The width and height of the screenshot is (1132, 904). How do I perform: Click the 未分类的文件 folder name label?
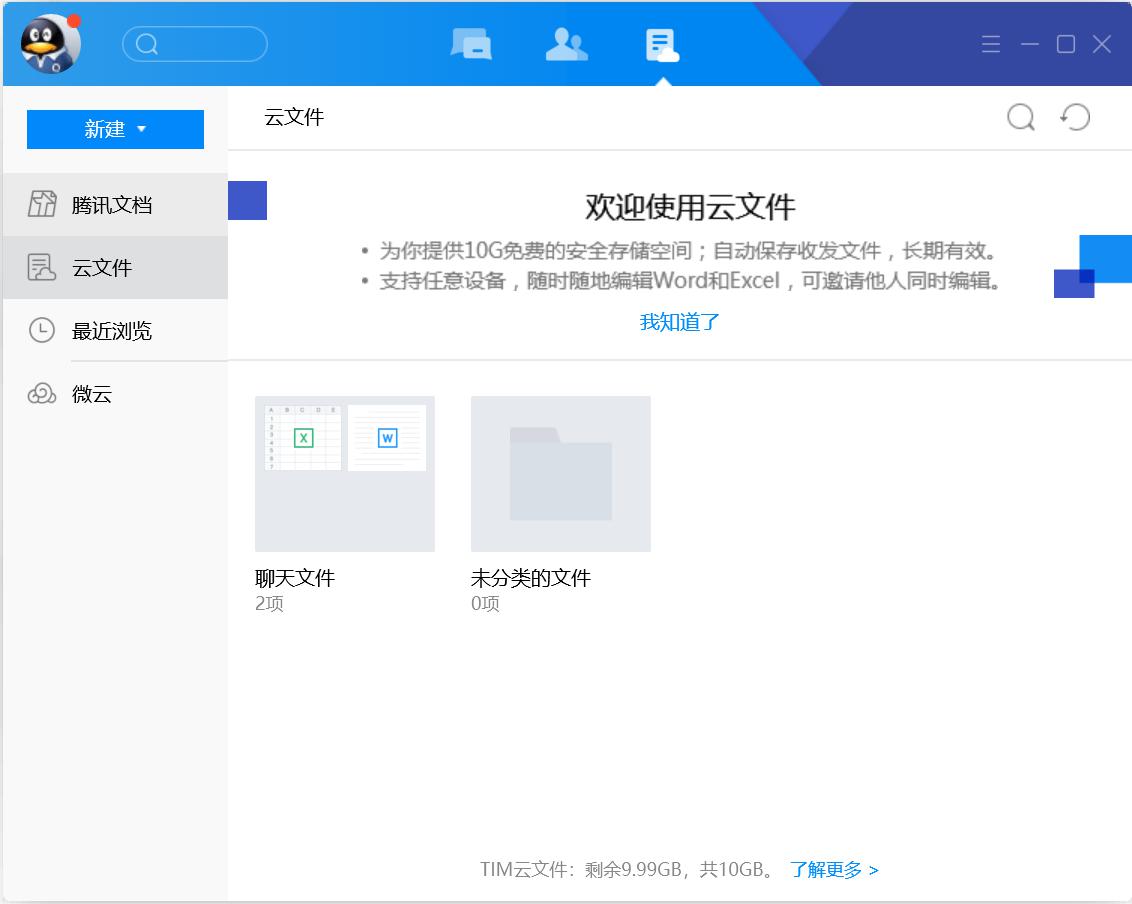(531, 578)
